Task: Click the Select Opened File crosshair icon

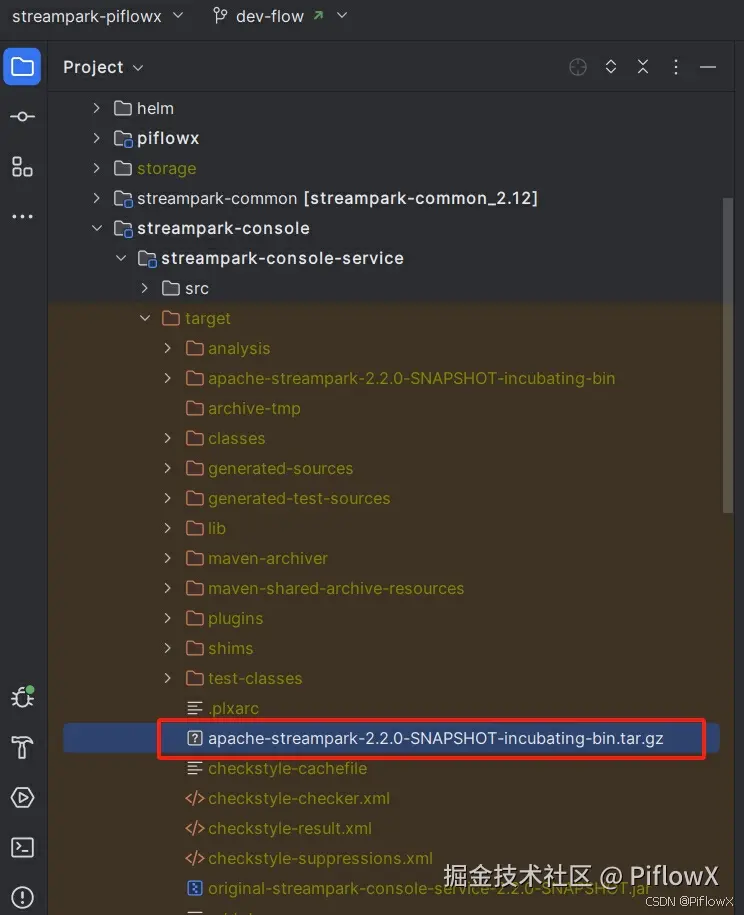Action: pyautogui.click(x=578, y=67)
